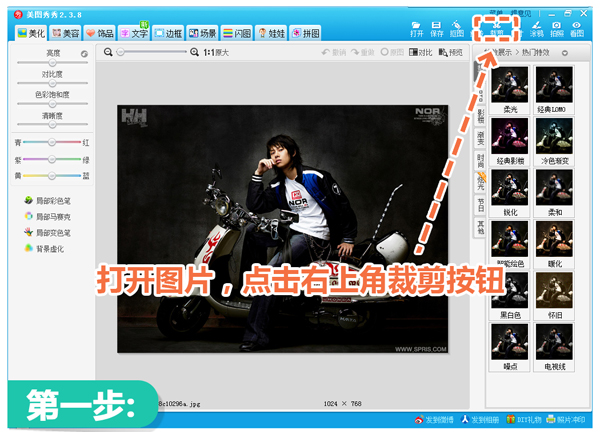Select the 局部彩色笔 tool

point(50,200)
